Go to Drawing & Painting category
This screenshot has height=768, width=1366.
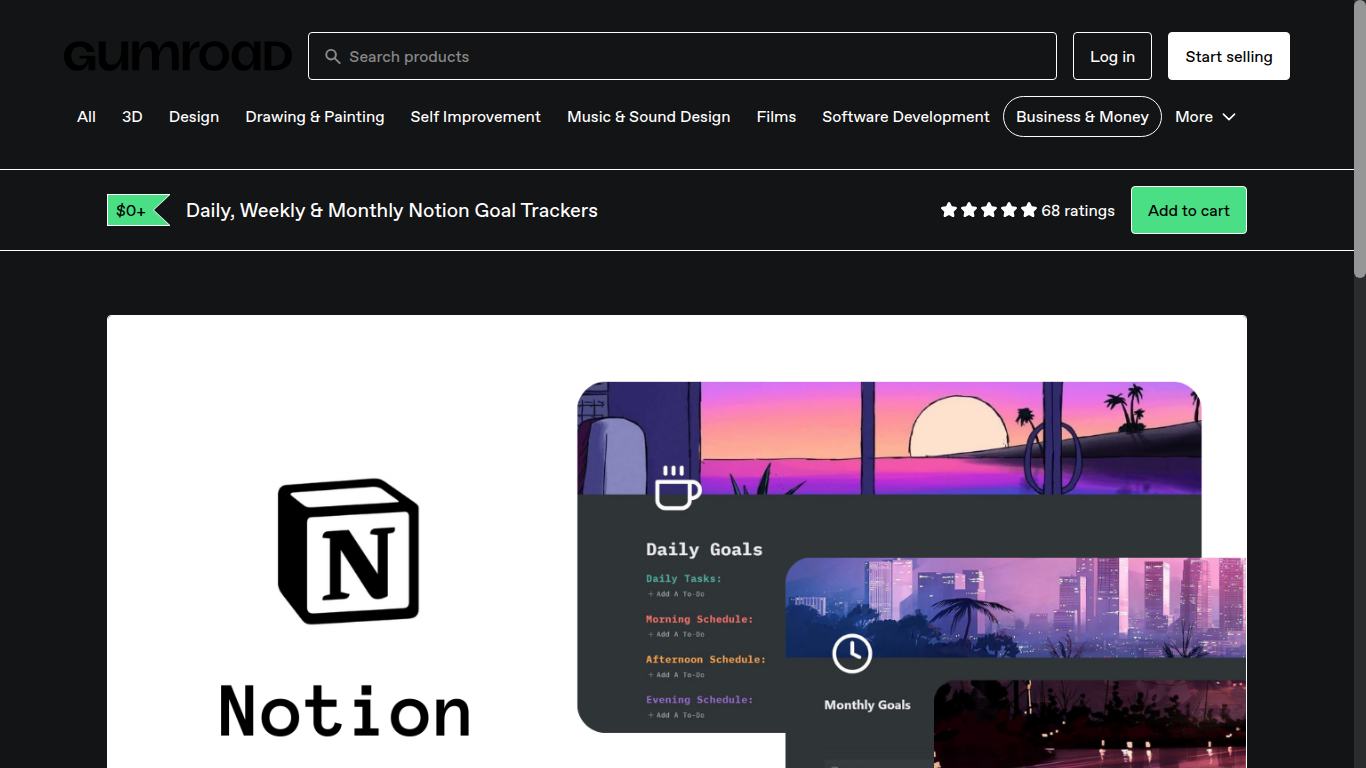coord(315,117)
